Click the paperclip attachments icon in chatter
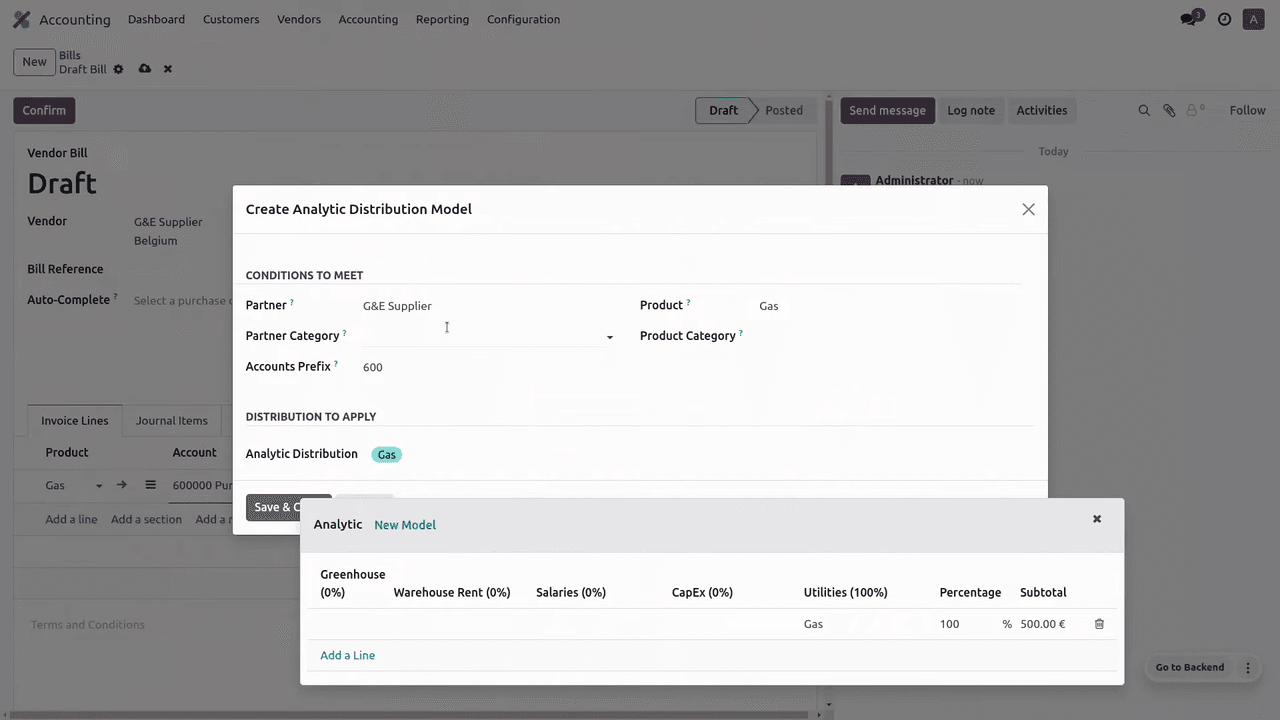Screen dimensions: 1280x720 (x=1169, y=111)
